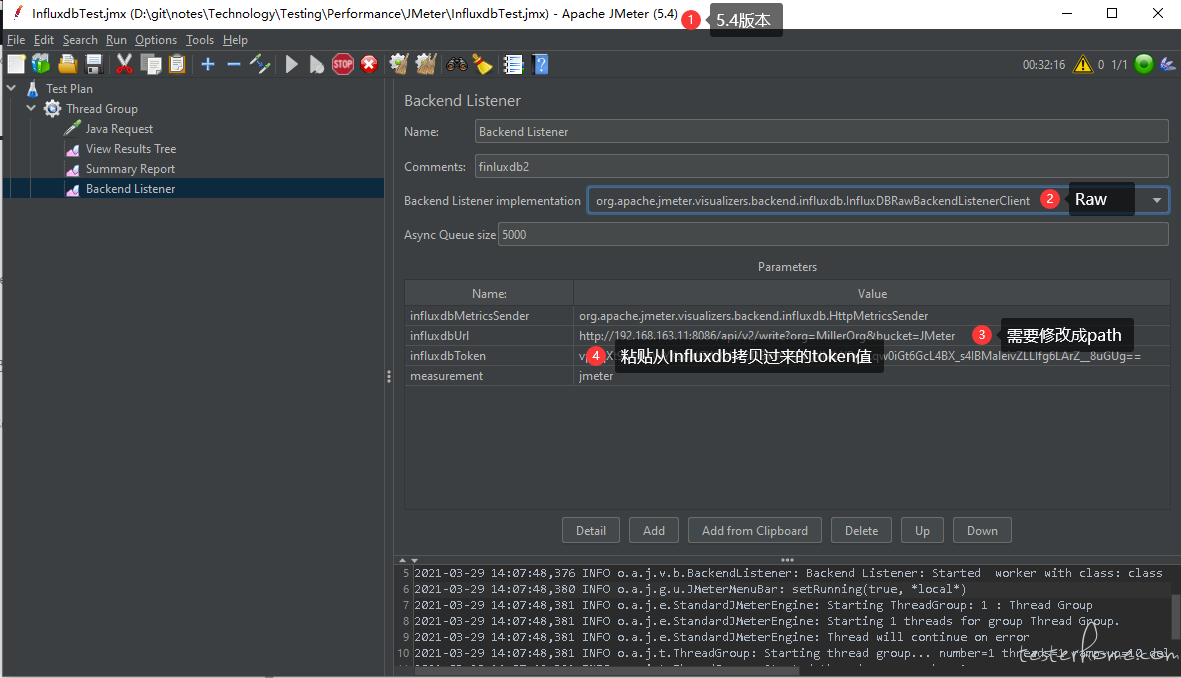Click the Up button
Image resolution: width=1181 pixels, height=678 pixels.
click(x=922, y=530)
